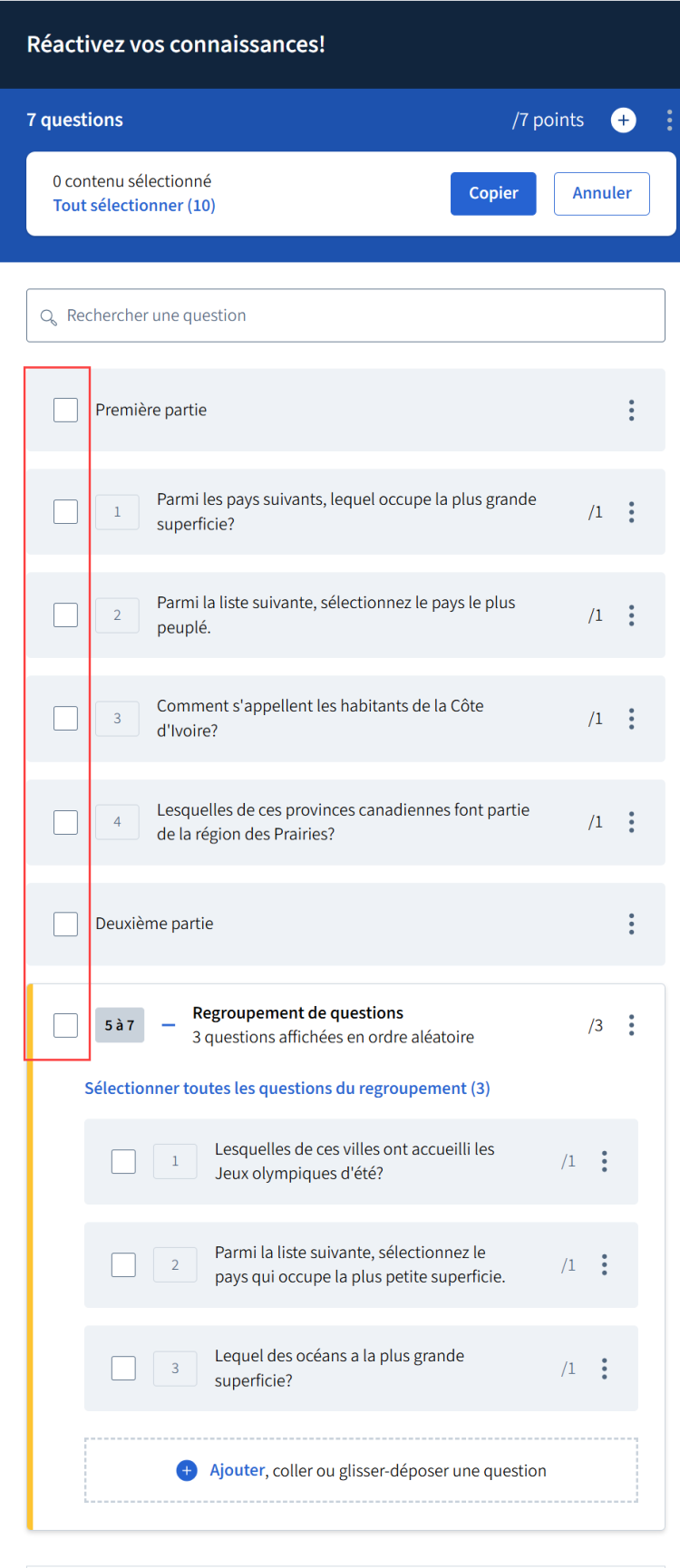The height and width of the screenshot is (1568, 680).
Task: Open options menu for the Côte d'Ivoire question
Action: point(632,719)
